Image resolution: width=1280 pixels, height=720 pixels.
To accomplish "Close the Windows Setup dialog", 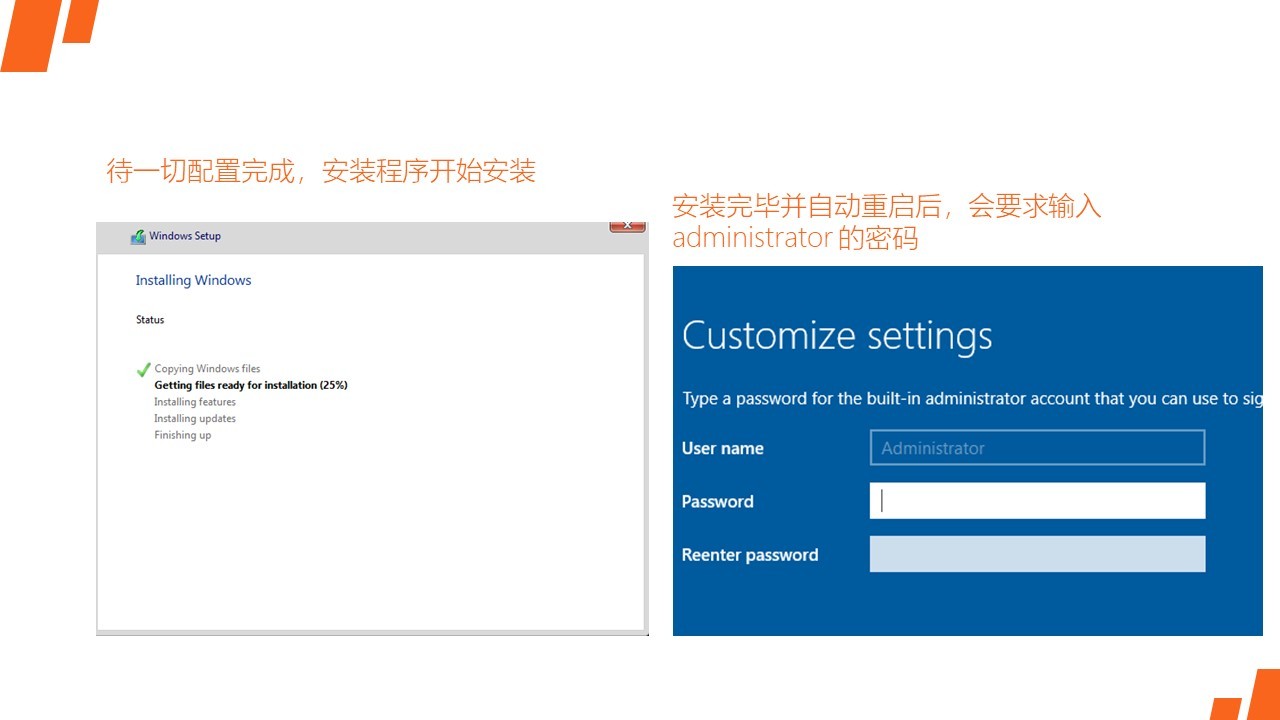I will point(627,227).
